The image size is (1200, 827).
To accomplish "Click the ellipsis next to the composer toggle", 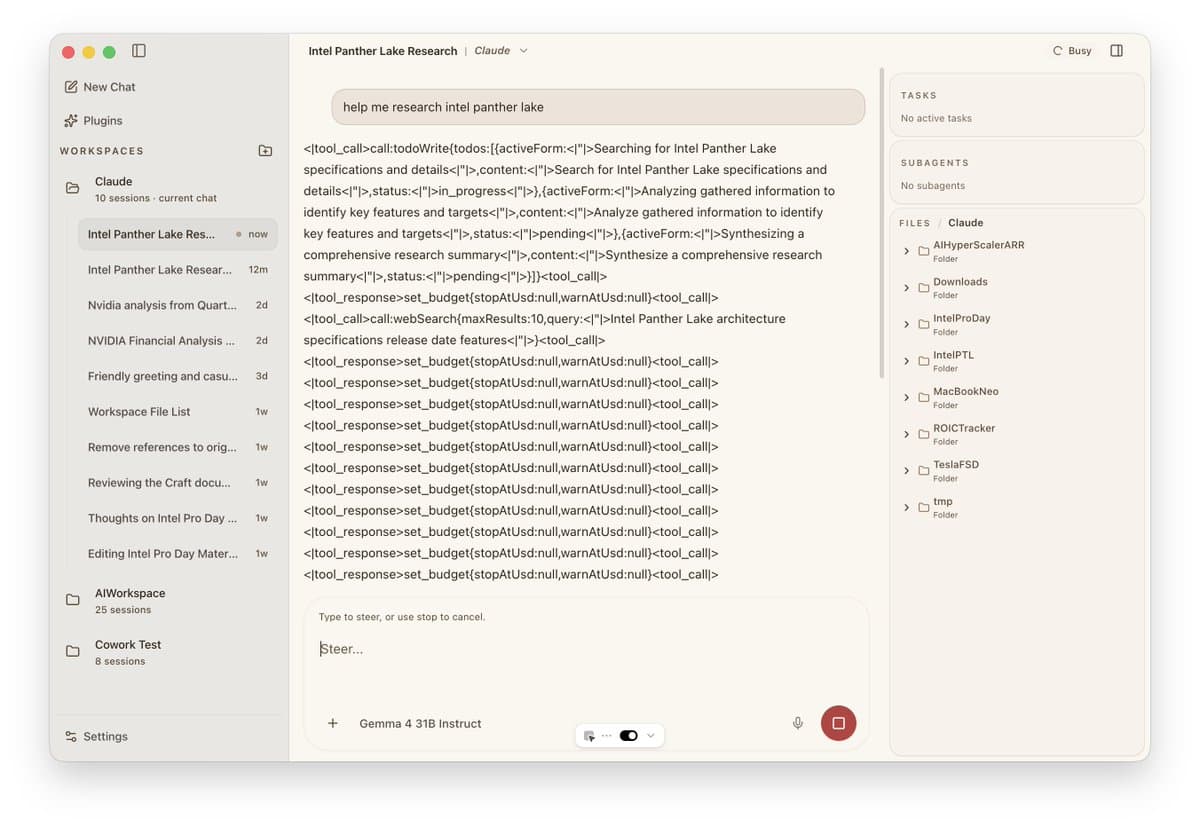I will click(606, 734).
